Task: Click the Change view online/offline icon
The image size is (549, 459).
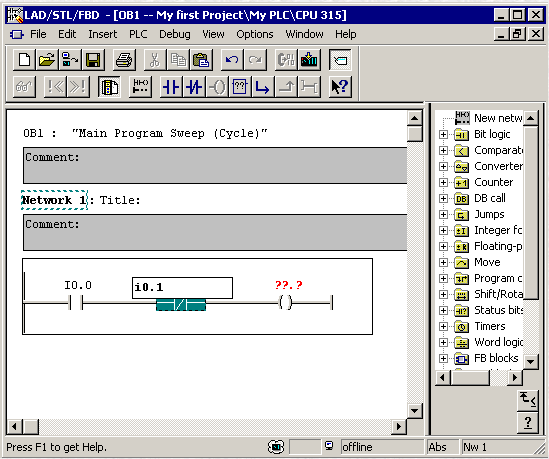Action: tap(286, 60)
